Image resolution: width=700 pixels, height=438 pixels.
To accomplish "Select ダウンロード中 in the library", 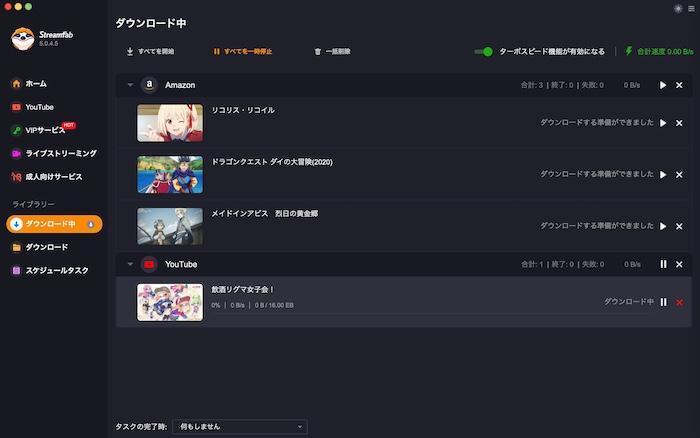I will click(x=54, y=224).
